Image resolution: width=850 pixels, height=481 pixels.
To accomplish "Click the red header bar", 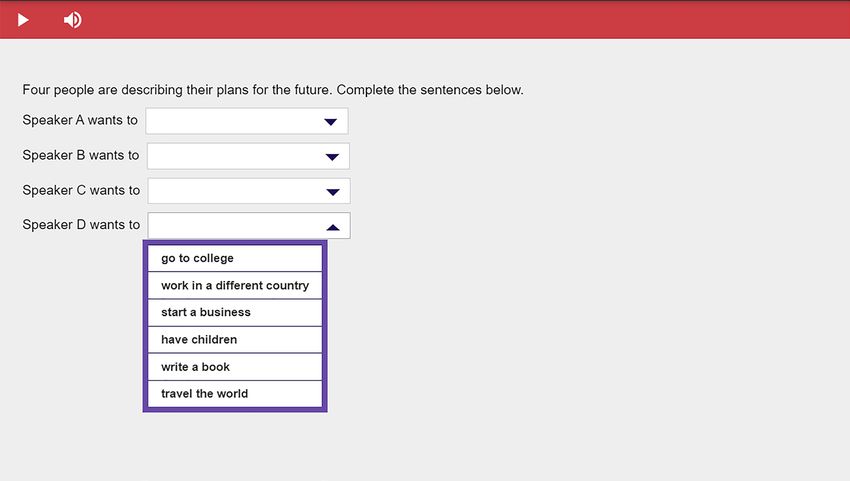I will [425, 20].
